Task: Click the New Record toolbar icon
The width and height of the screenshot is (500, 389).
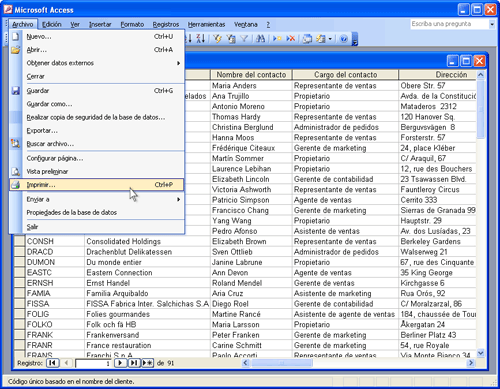Action: click(277, 39)
